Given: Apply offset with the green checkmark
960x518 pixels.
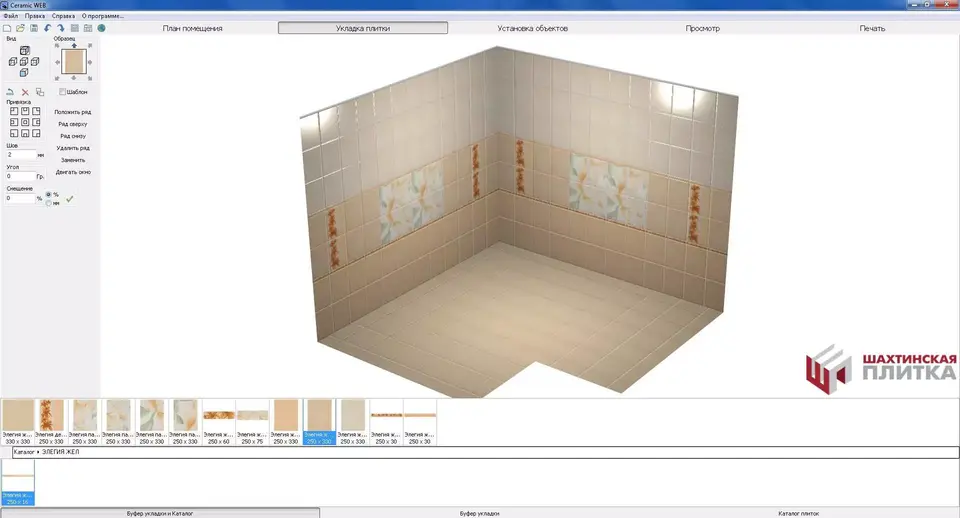Looking at the screenshot, I should [x=69, y=199].
